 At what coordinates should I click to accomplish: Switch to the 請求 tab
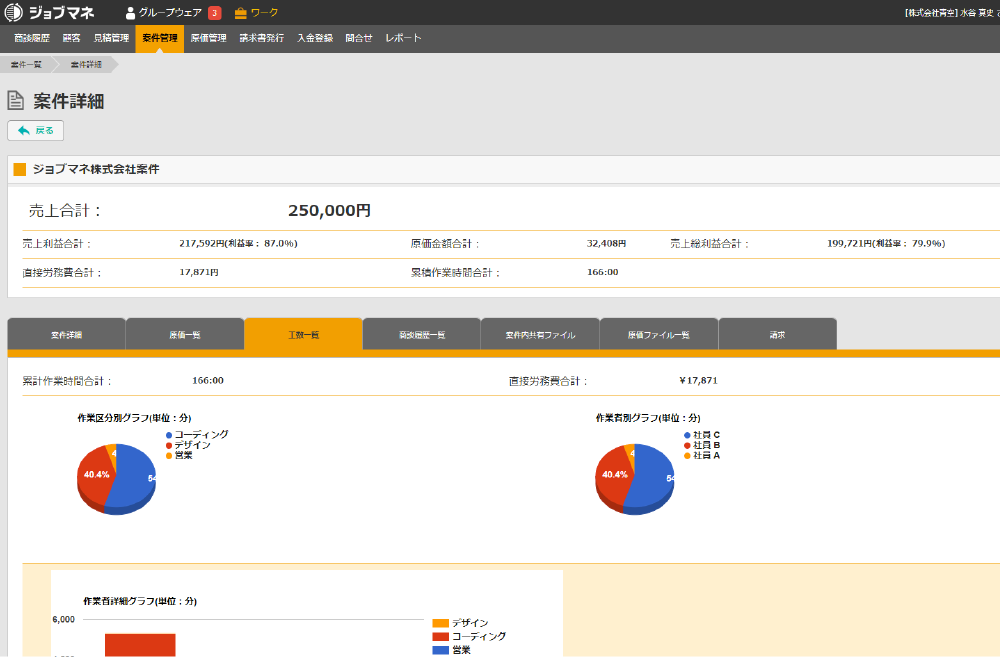pos(777,334)
